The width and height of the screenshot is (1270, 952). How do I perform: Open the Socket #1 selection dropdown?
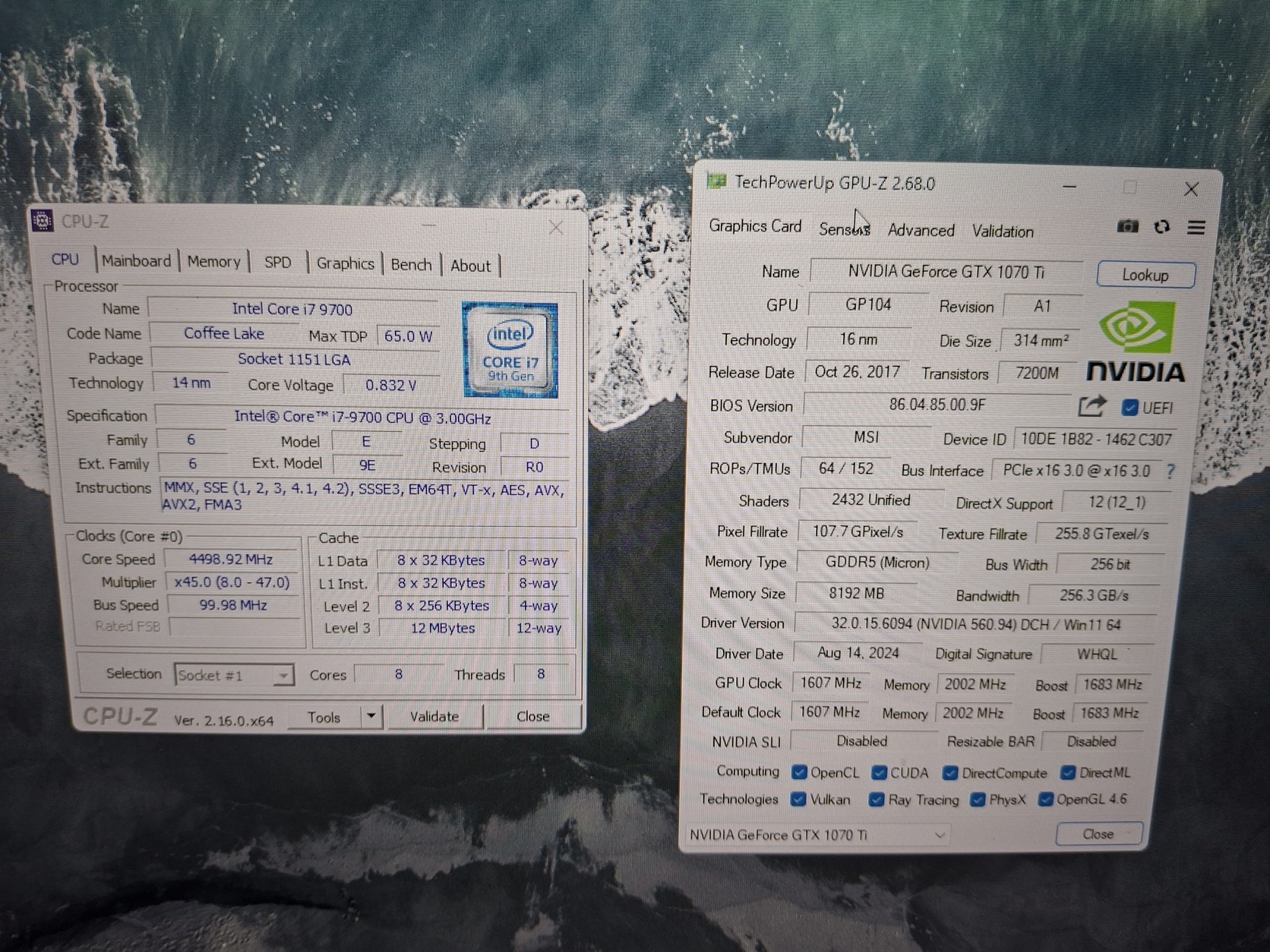234,675
